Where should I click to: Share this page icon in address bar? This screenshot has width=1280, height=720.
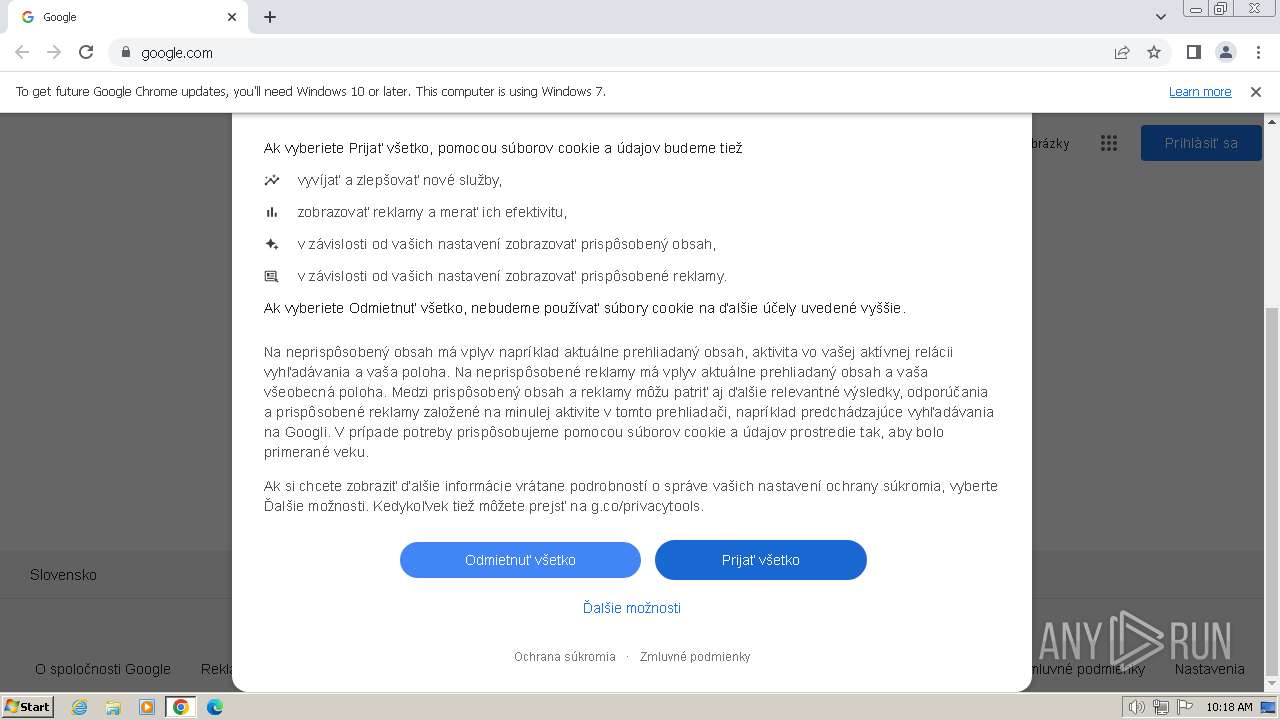pyautogui.click(x=1122, y=52)
